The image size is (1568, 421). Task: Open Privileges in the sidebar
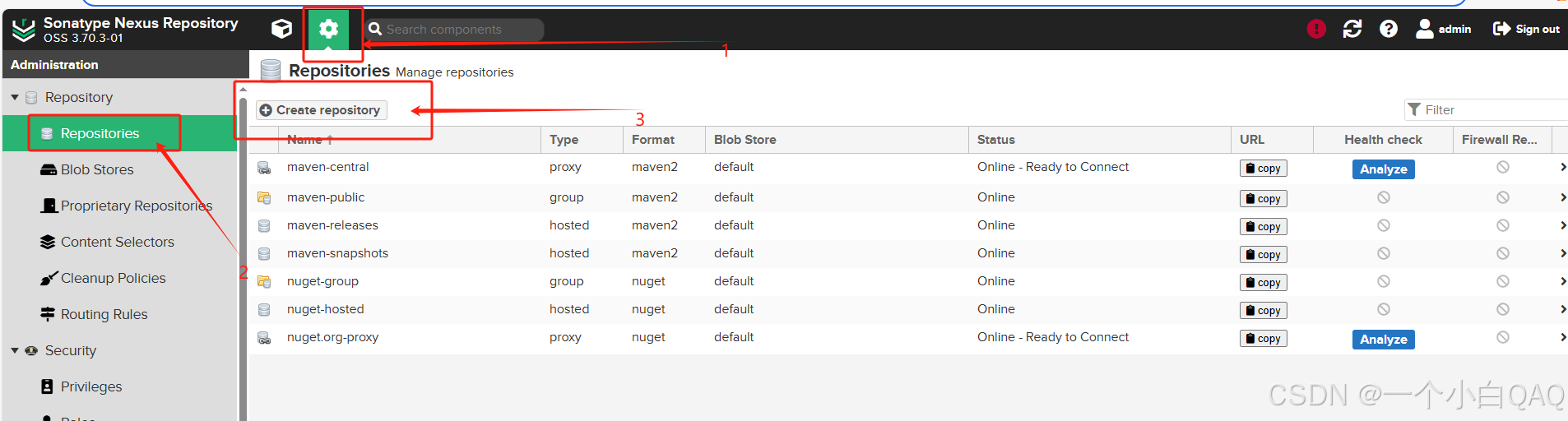(91, 386)
